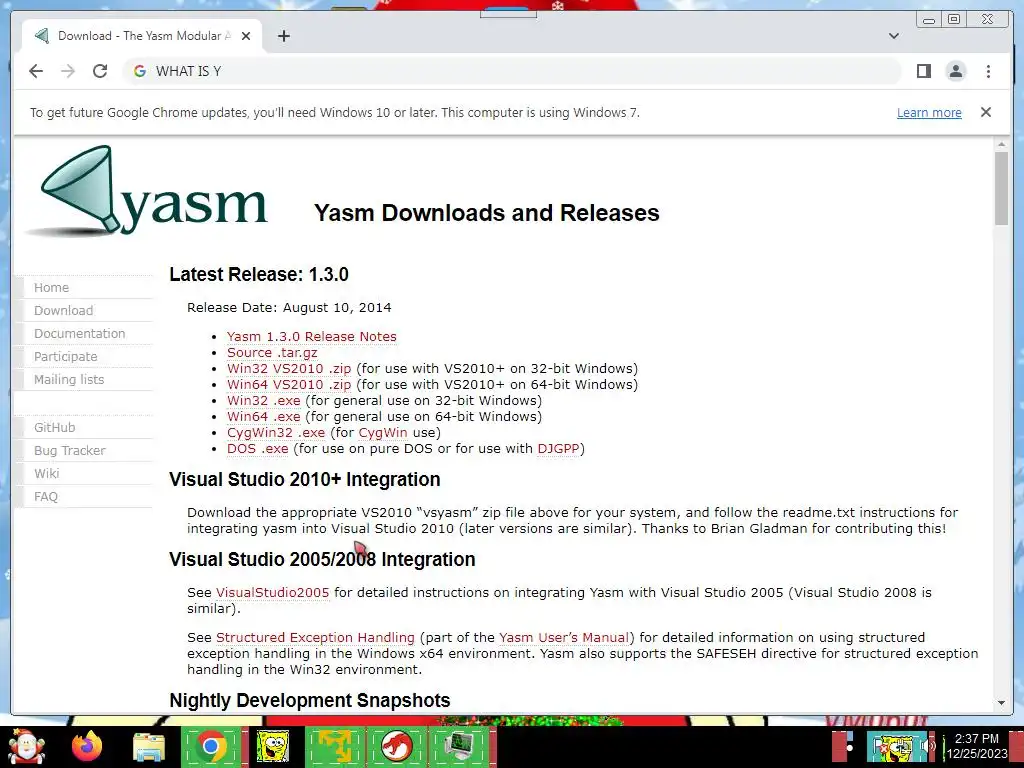
Task: Open the VisualStudio2005 instructions link
Action: (x=272, y=592)
